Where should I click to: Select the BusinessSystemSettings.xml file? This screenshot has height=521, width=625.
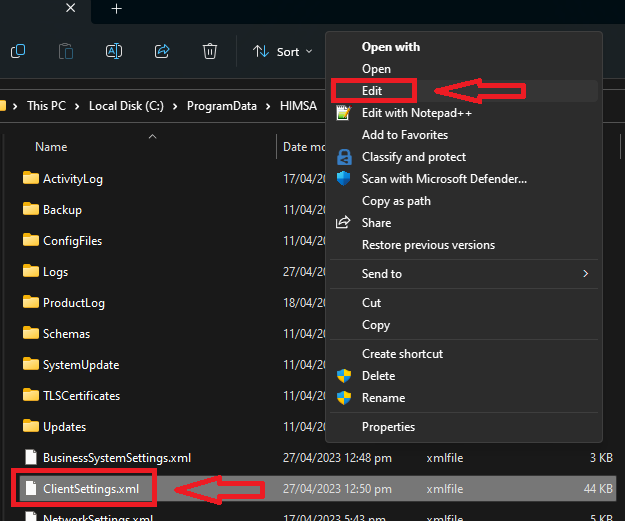click(x=116, y=458)
